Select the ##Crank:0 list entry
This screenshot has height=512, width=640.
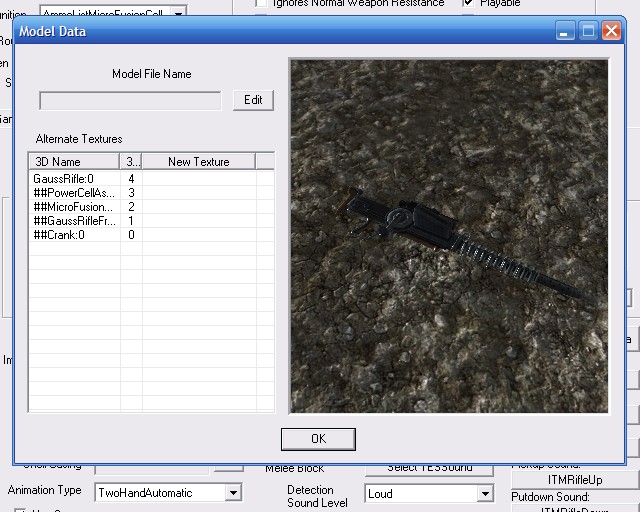59,234
